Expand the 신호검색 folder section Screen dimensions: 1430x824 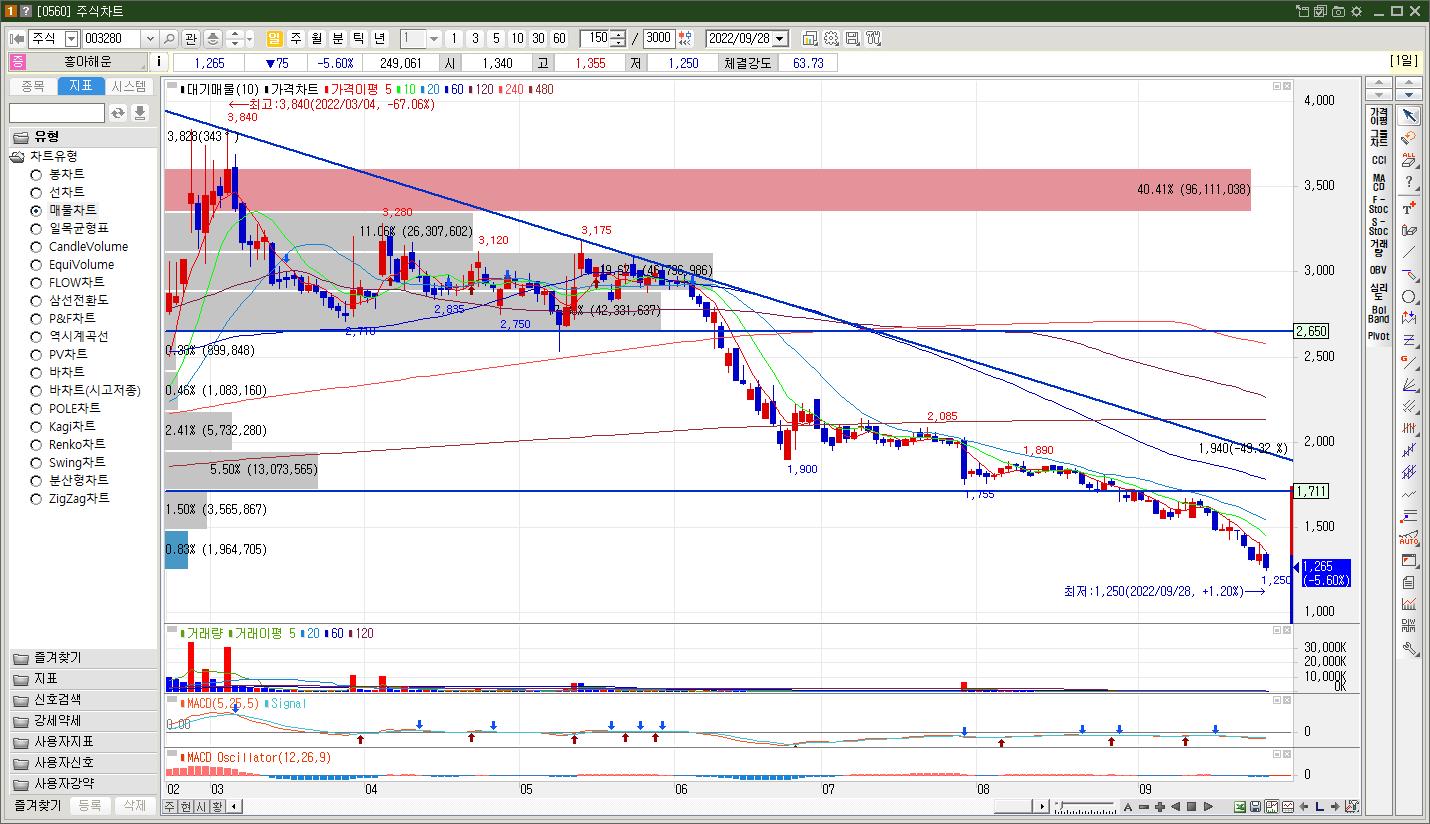(x=83, y=700)
